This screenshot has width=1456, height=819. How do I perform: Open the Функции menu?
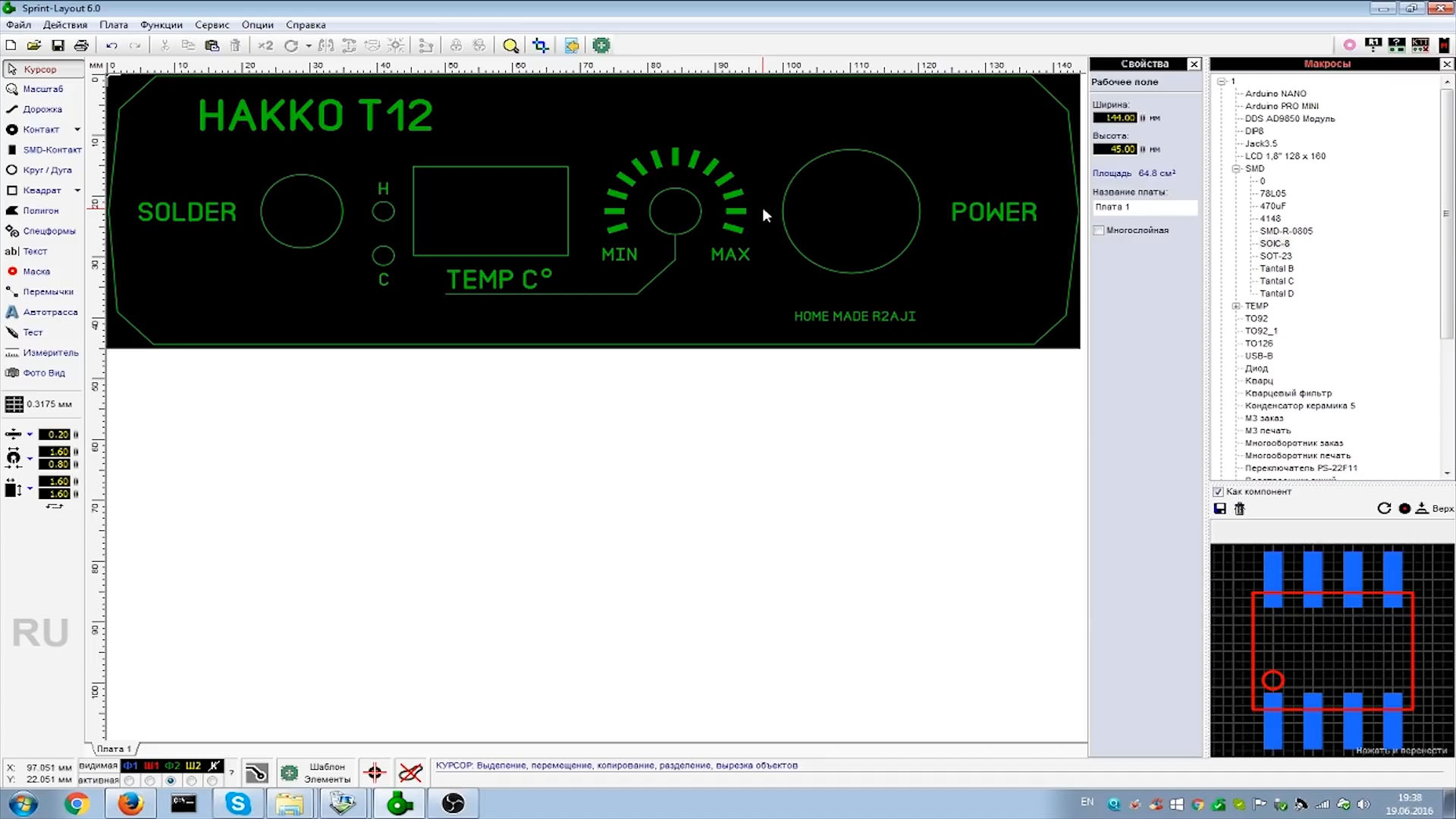point(161,25)
